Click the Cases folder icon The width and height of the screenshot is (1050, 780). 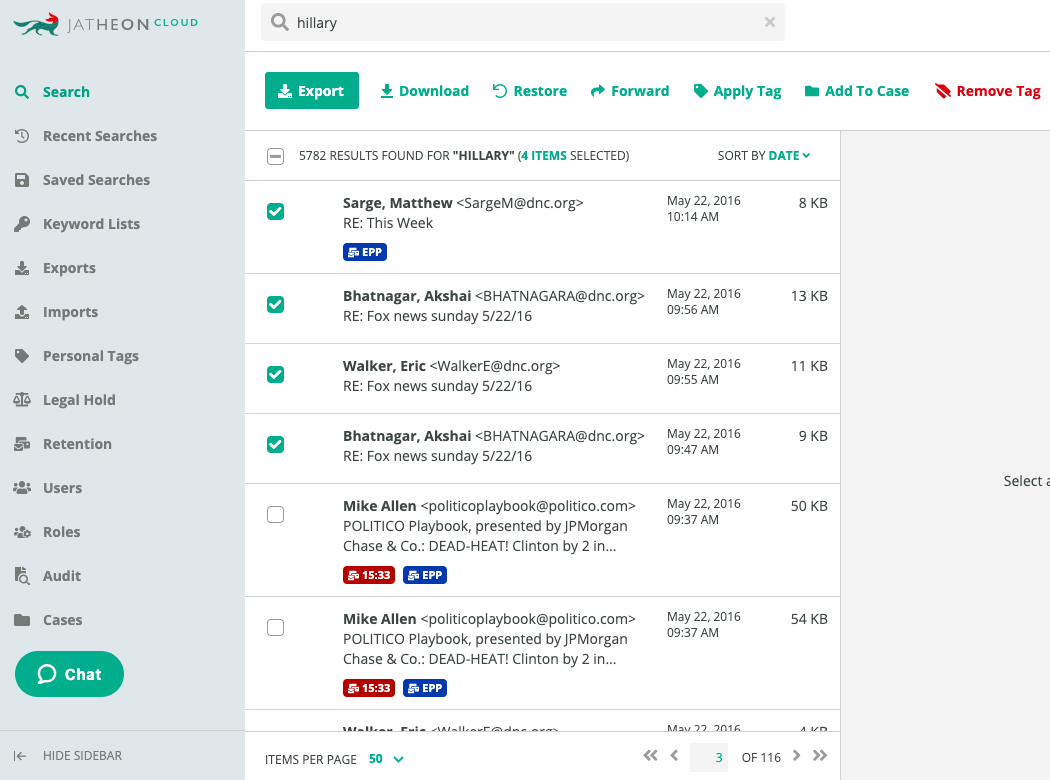[22, 620]
